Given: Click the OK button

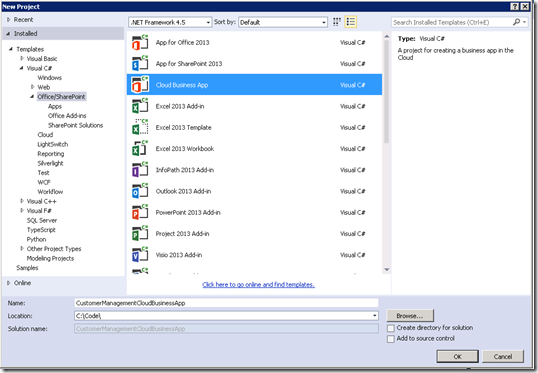Looking at the screenshot, I should (457, 357).
